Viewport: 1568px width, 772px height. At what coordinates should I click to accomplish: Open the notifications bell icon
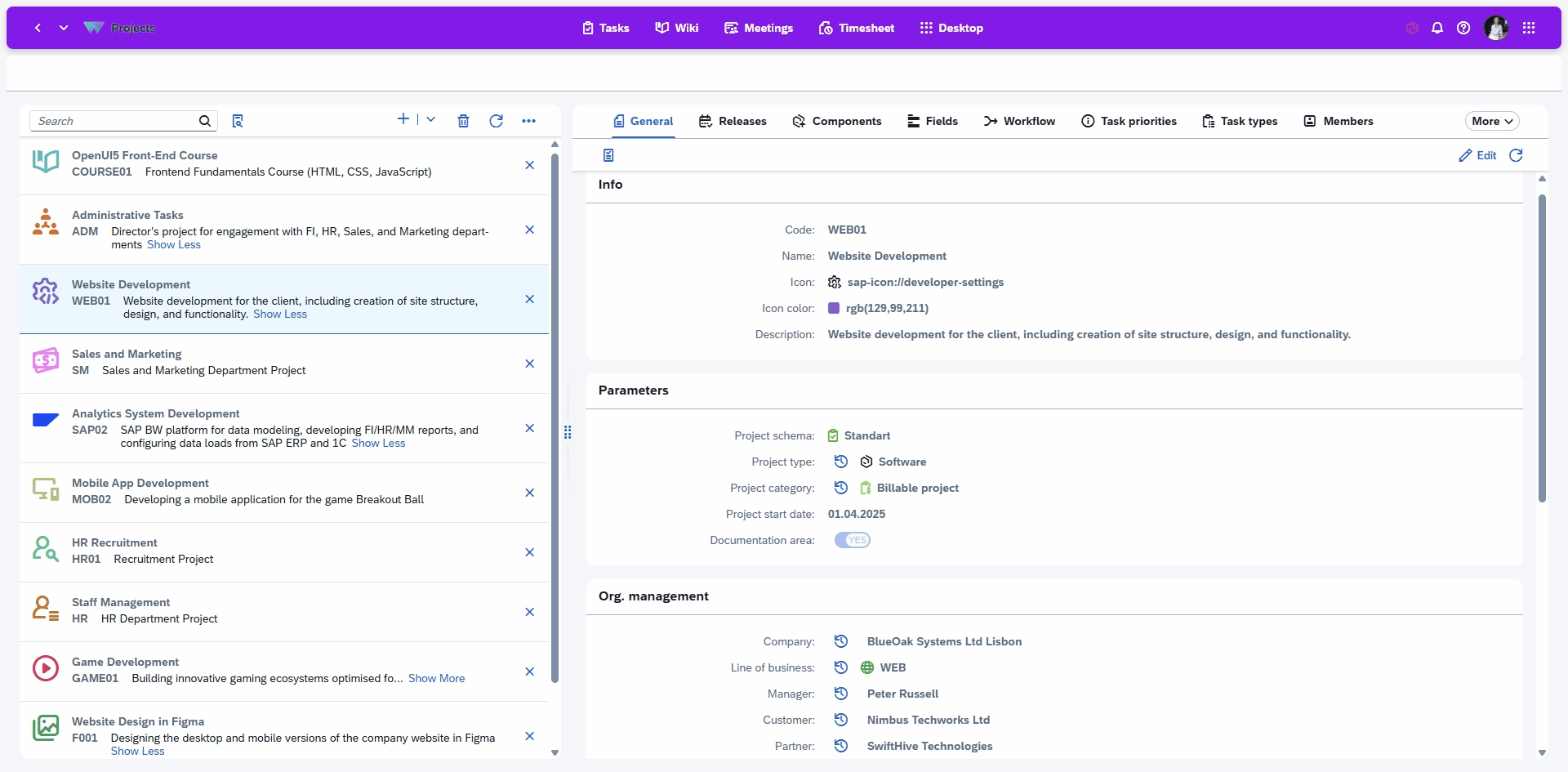click(1437, 28)
